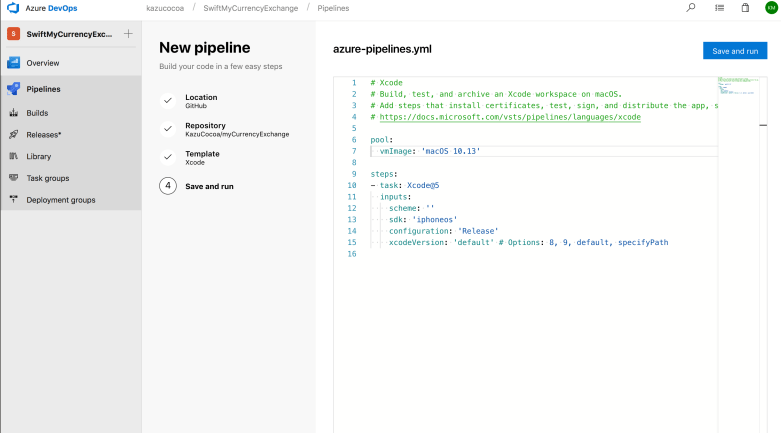This screenshot has width=781, height=433.
Task: Click the 'Build, test, and archive' comment
Action: 496,94
